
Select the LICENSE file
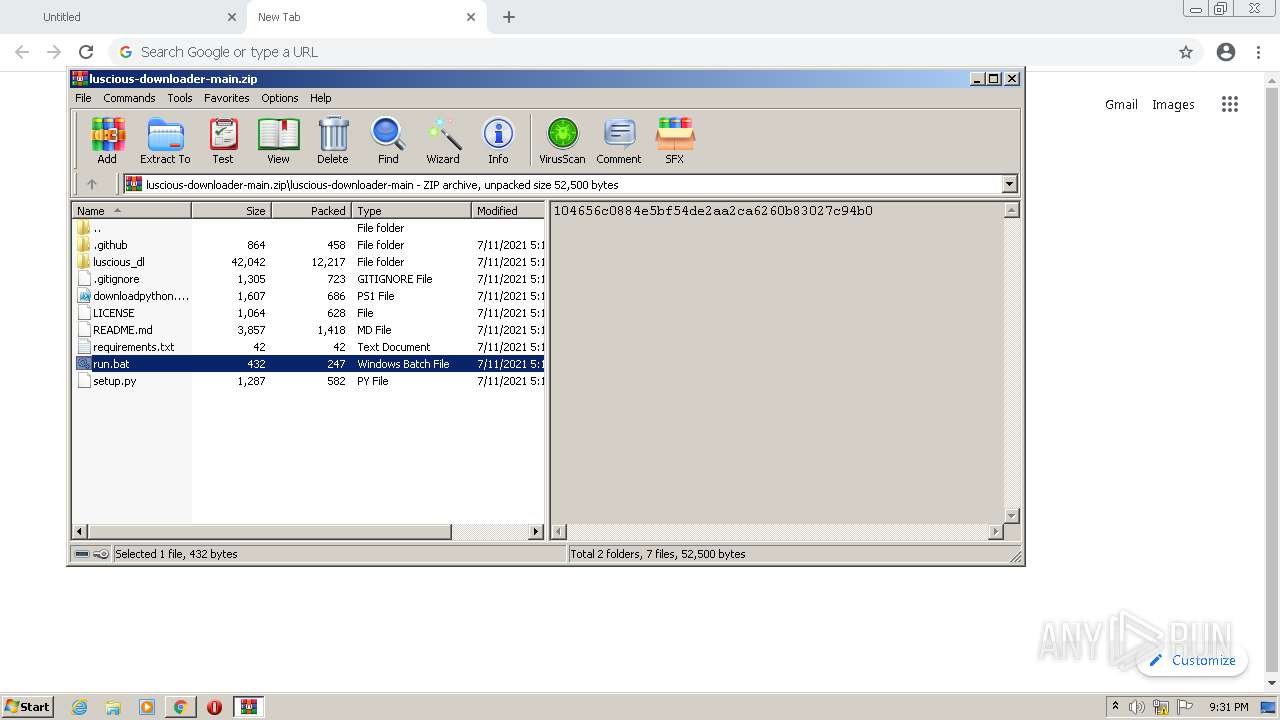[309, 313]
